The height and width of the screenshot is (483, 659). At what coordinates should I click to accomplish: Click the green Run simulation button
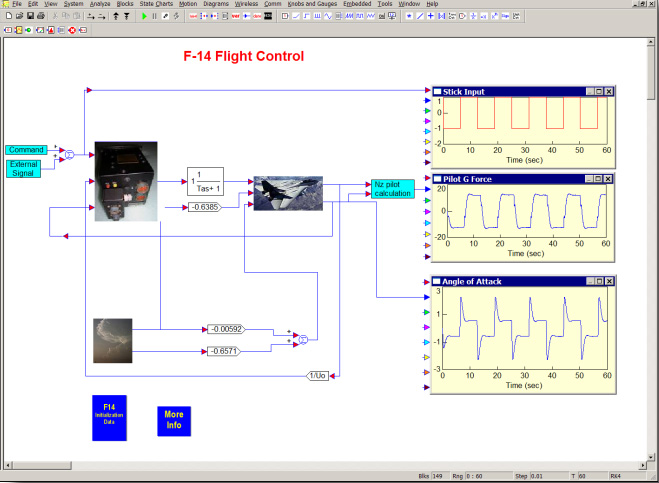tap(144, 16)
